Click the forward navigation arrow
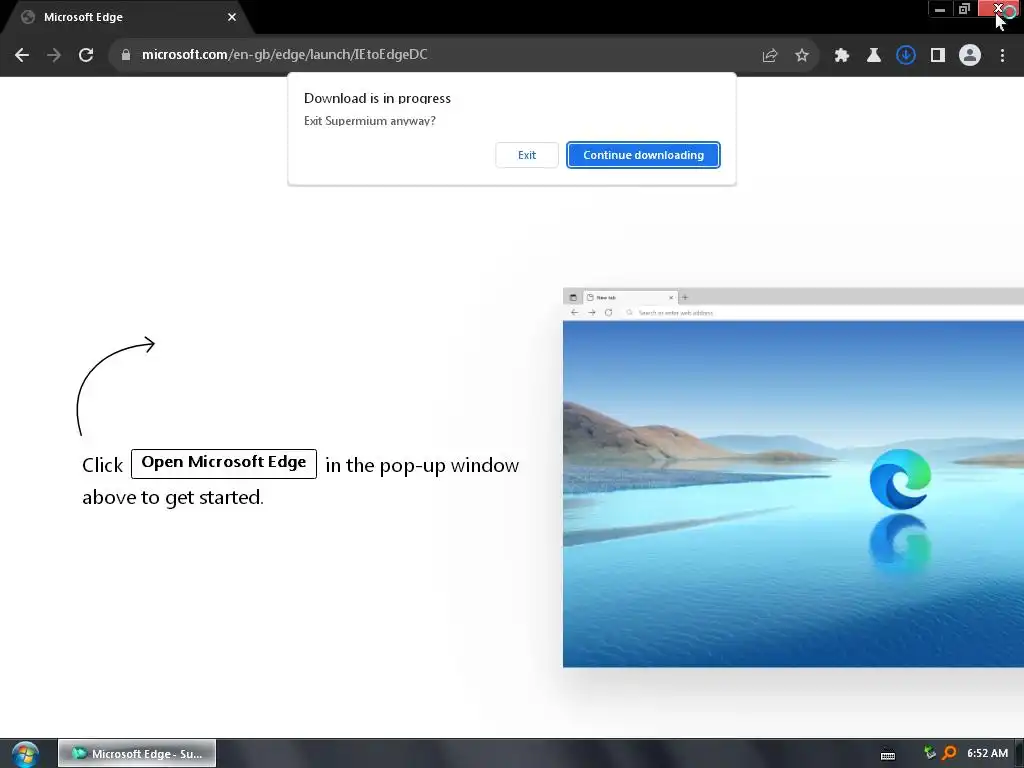Viewport: 1024px width, 768px height. tap(54, 55)
